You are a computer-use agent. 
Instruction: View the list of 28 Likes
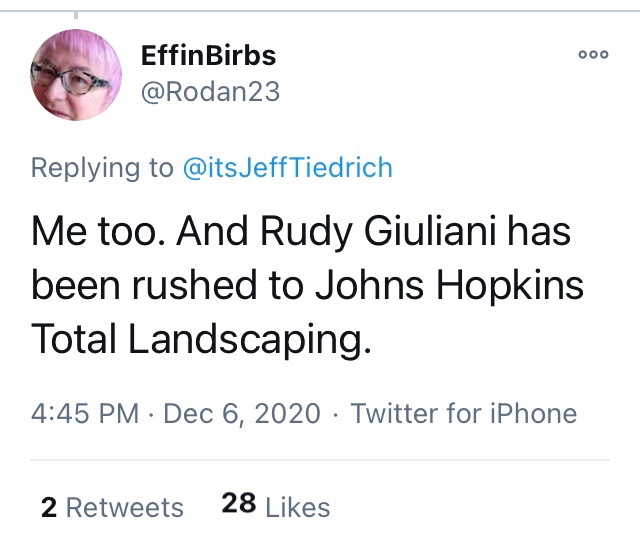(x=276, y=507)
